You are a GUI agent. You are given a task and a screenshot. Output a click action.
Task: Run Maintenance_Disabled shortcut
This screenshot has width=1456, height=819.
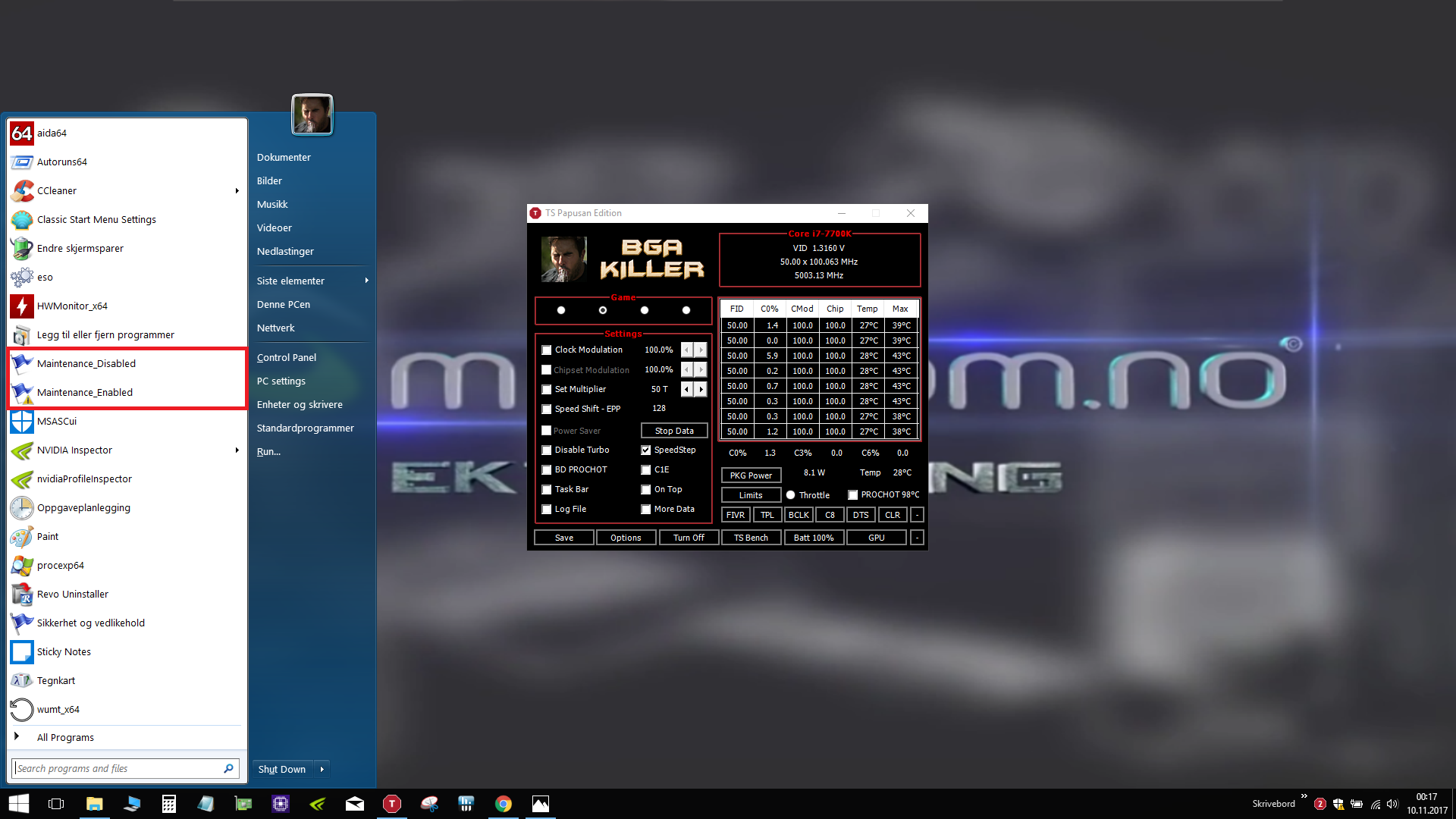pos(127,363)
